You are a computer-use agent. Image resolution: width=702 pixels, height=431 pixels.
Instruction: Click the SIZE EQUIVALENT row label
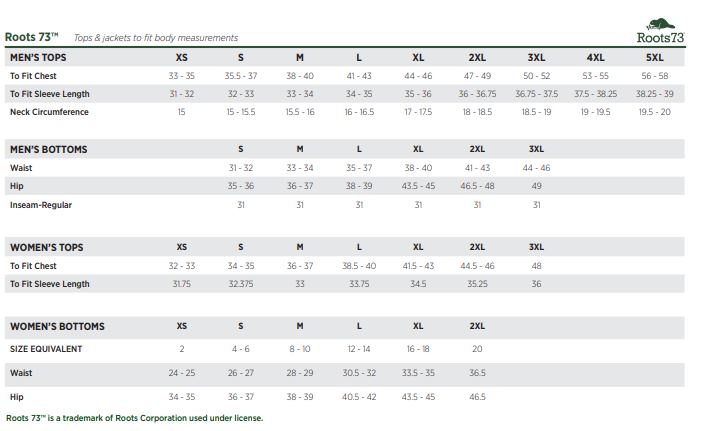[x=46, y=349]
